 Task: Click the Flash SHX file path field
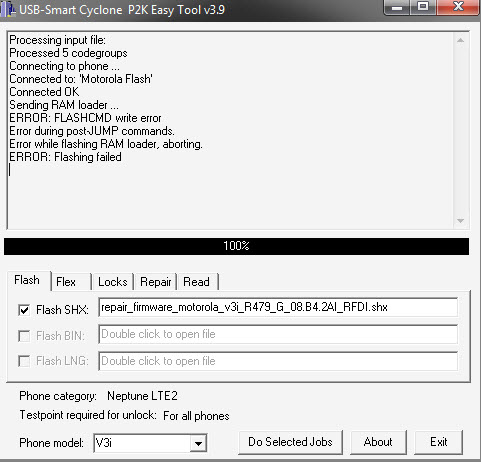coord(278,307)
